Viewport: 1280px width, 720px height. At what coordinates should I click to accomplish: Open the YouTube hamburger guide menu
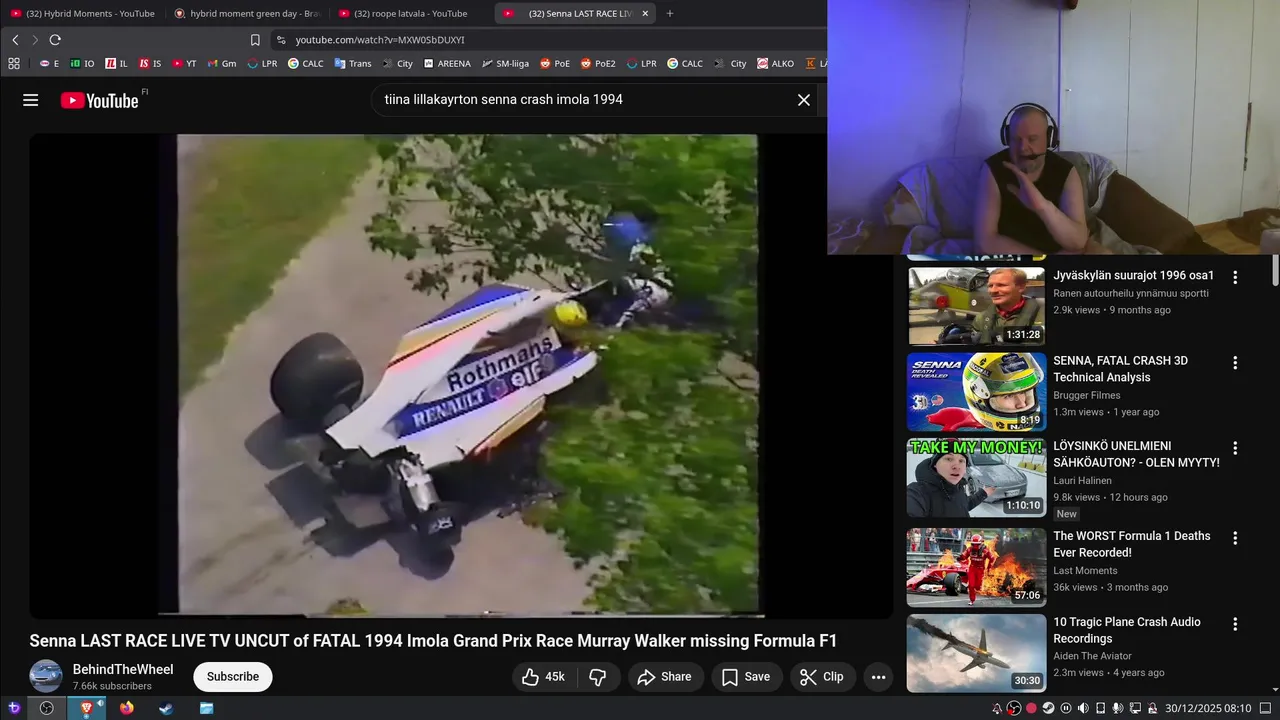pyautogui.click(x=30, y=100)
